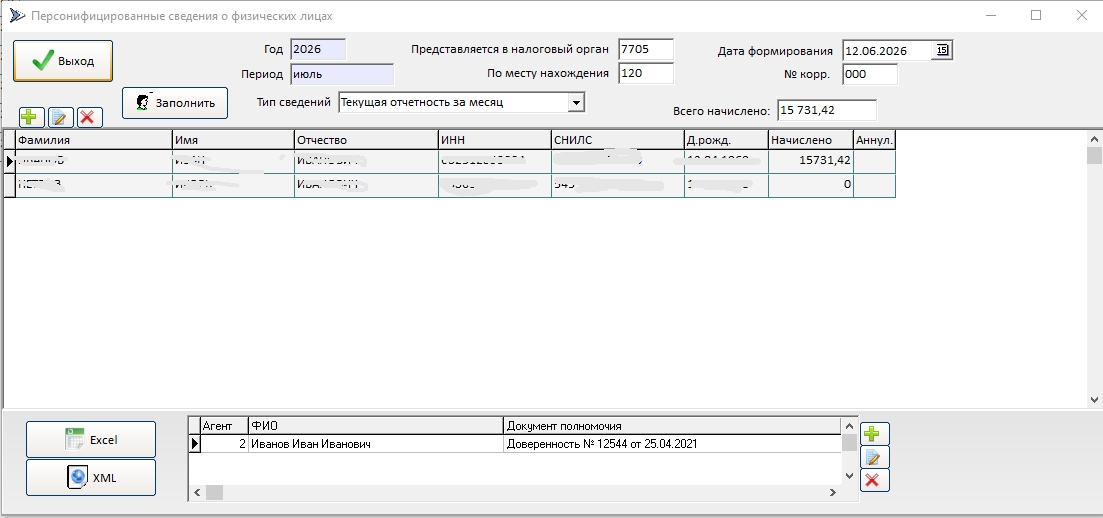Click the Аннул. column header

coord(874,140)
